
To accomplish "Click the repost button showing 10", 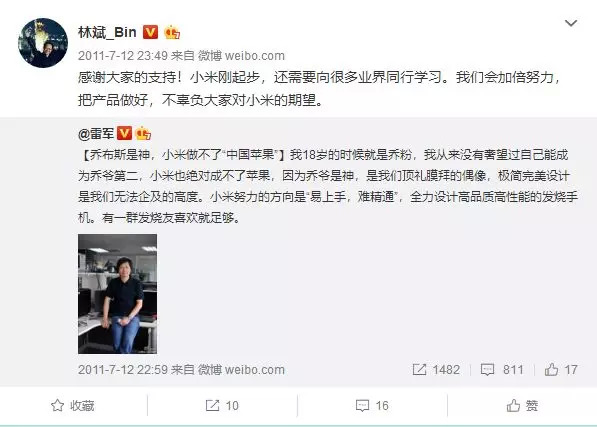I will (x=222, y=406).
